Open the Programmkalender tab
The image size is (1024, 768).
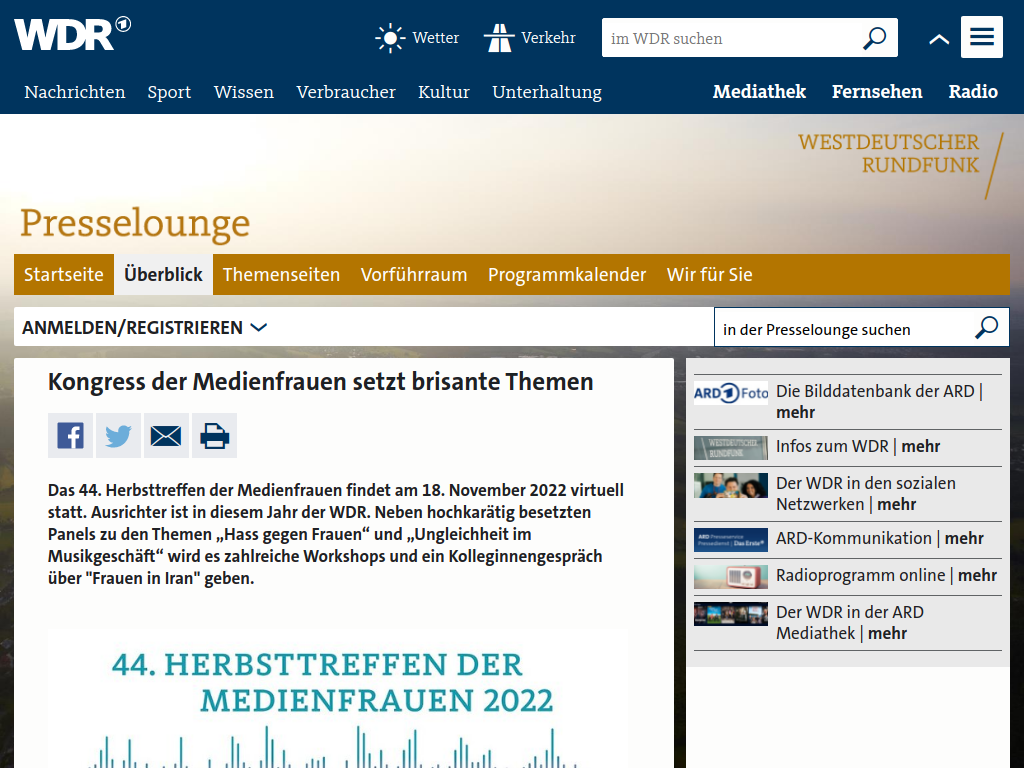tap(567, 274)
